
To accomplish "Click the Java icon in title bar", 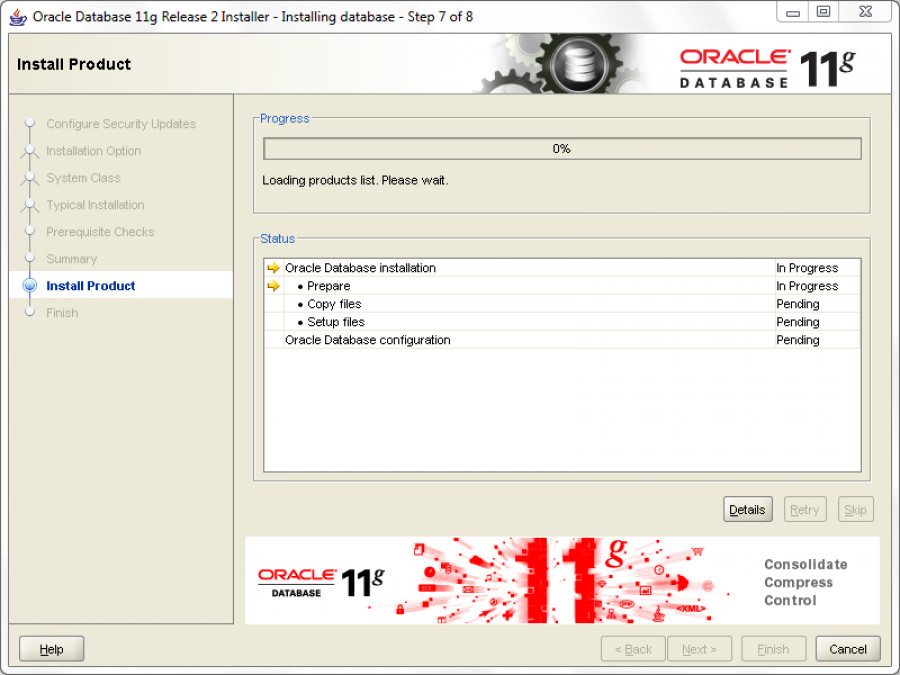I will coord(18,16).
